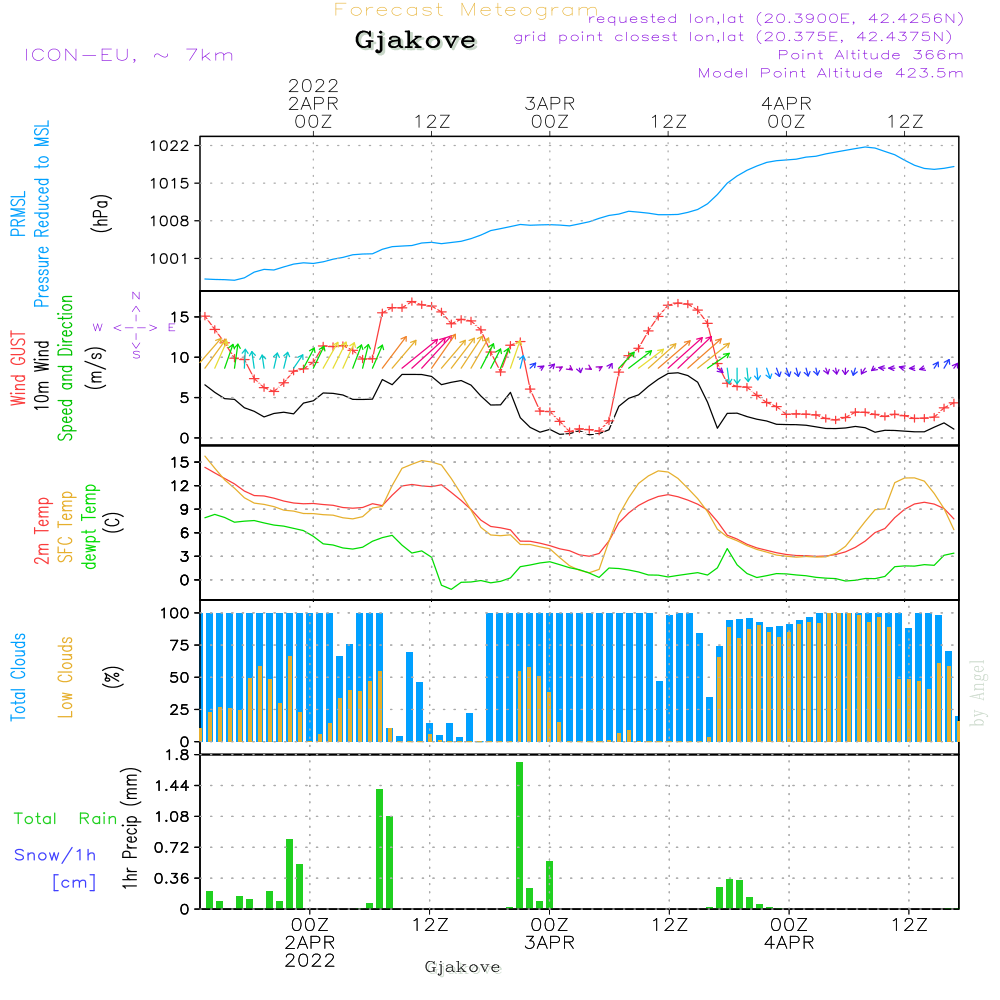Select the 1.8 precipitation axis value
Screen dimensions: 1000x1000
(x=177, y=755)
